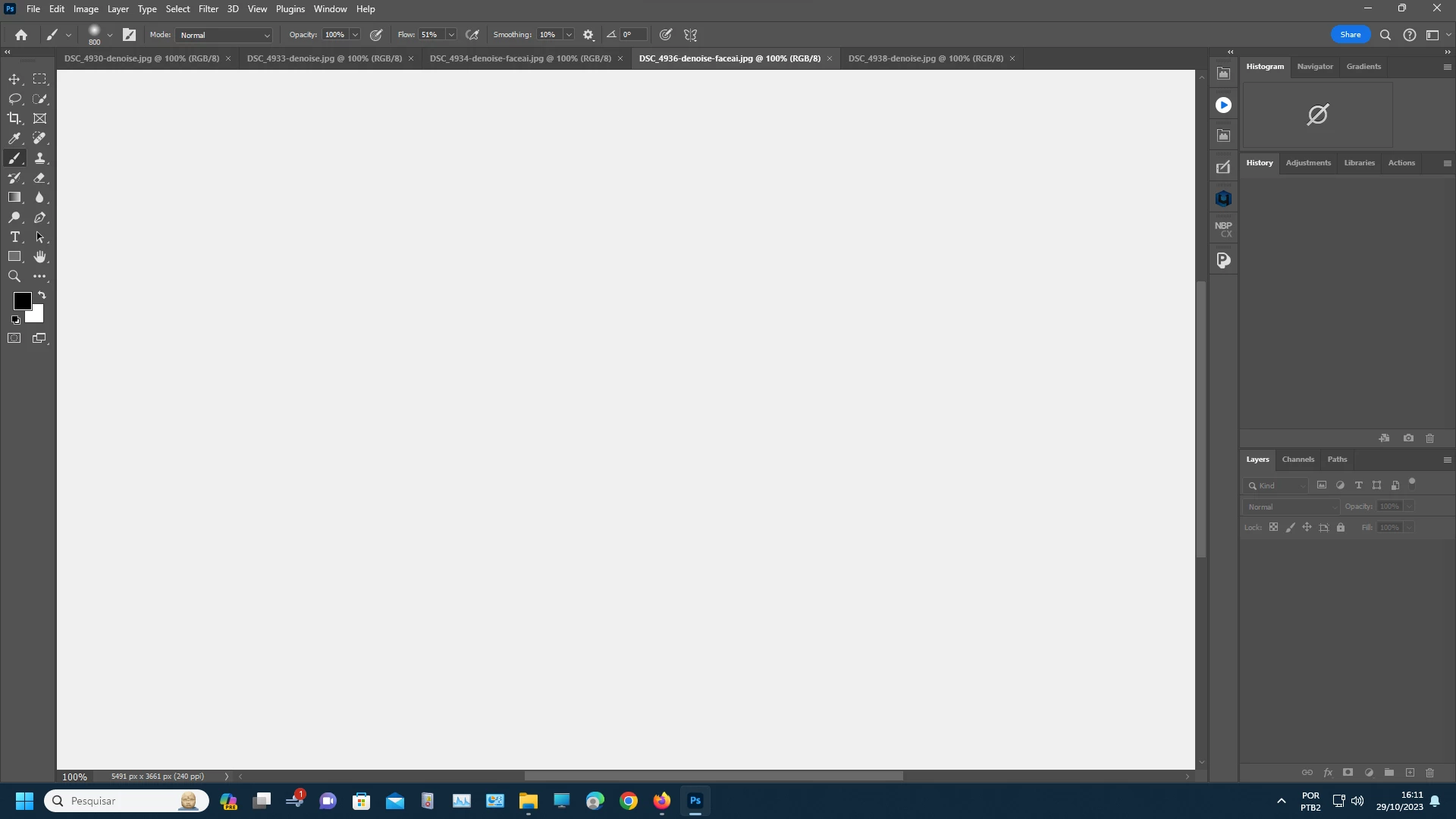Select the Eyedropper tool

14,138
